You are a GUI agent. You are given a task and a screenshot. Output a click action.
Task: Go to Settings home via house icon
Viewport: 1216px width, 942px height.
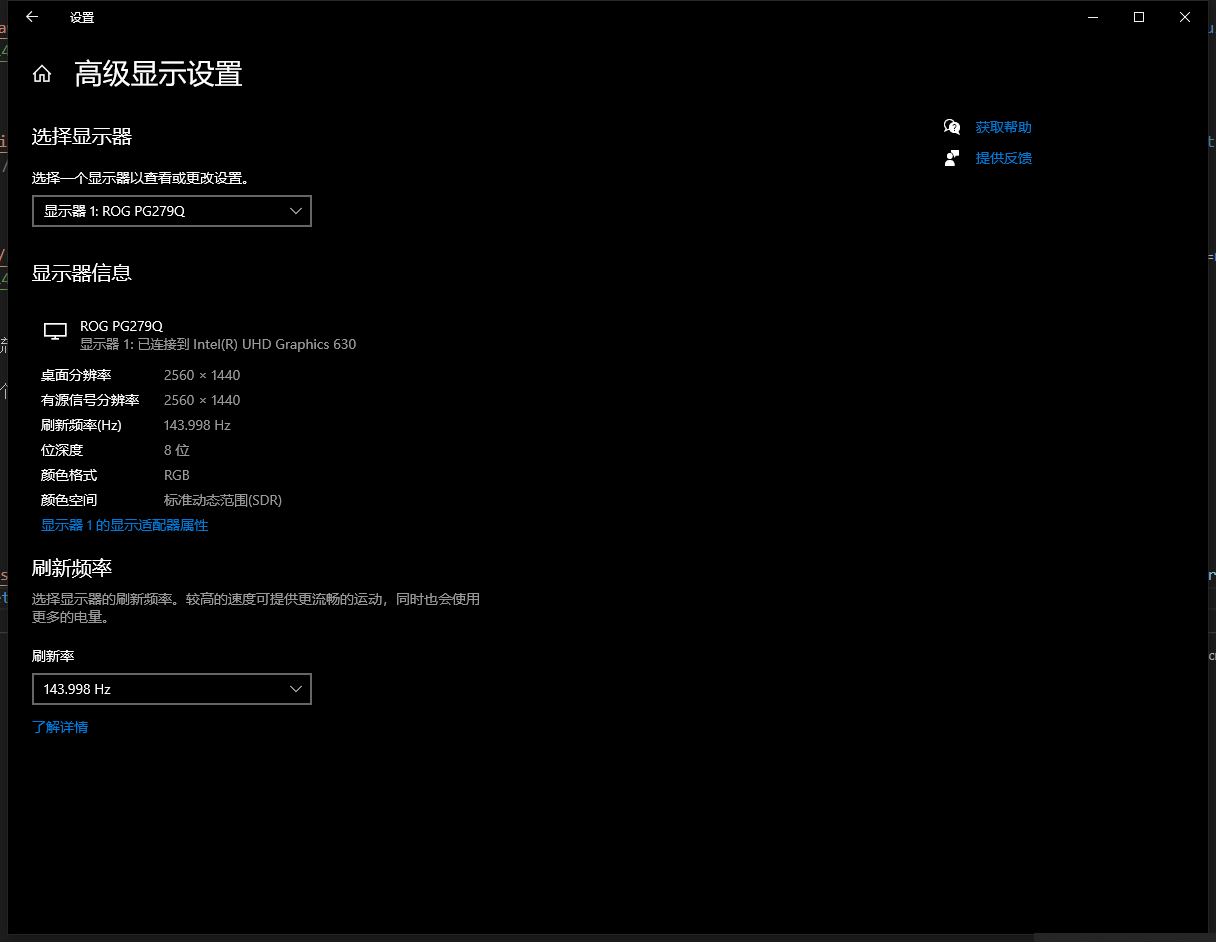(42, 73)
